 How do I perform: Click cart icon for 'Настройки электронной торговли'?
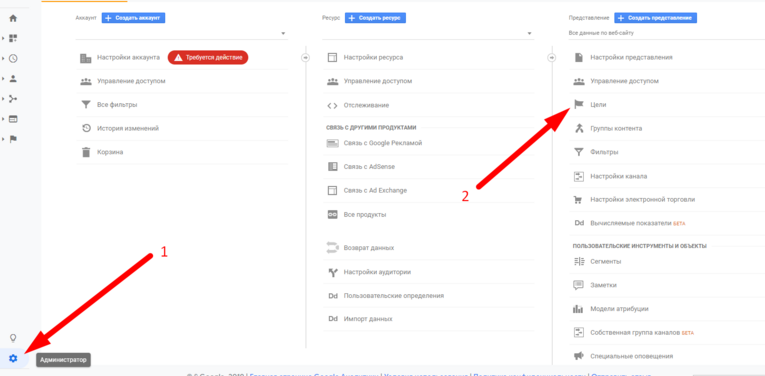coord(579,200)
